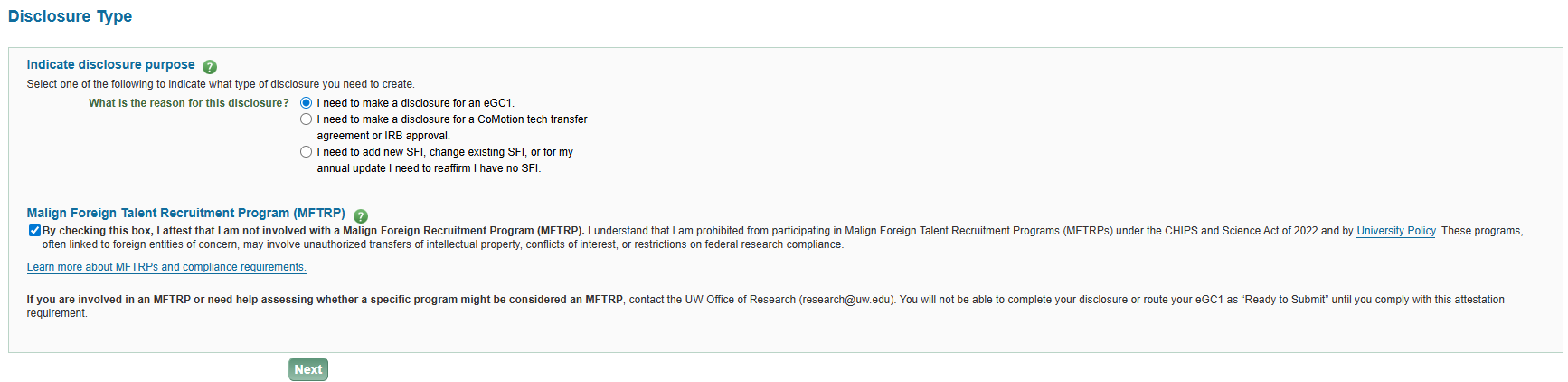The width and height of the screenshot is (1568, 382).
Task: Click the 'Indicate disclosure purpose' section heading
Action: point(110,64)
